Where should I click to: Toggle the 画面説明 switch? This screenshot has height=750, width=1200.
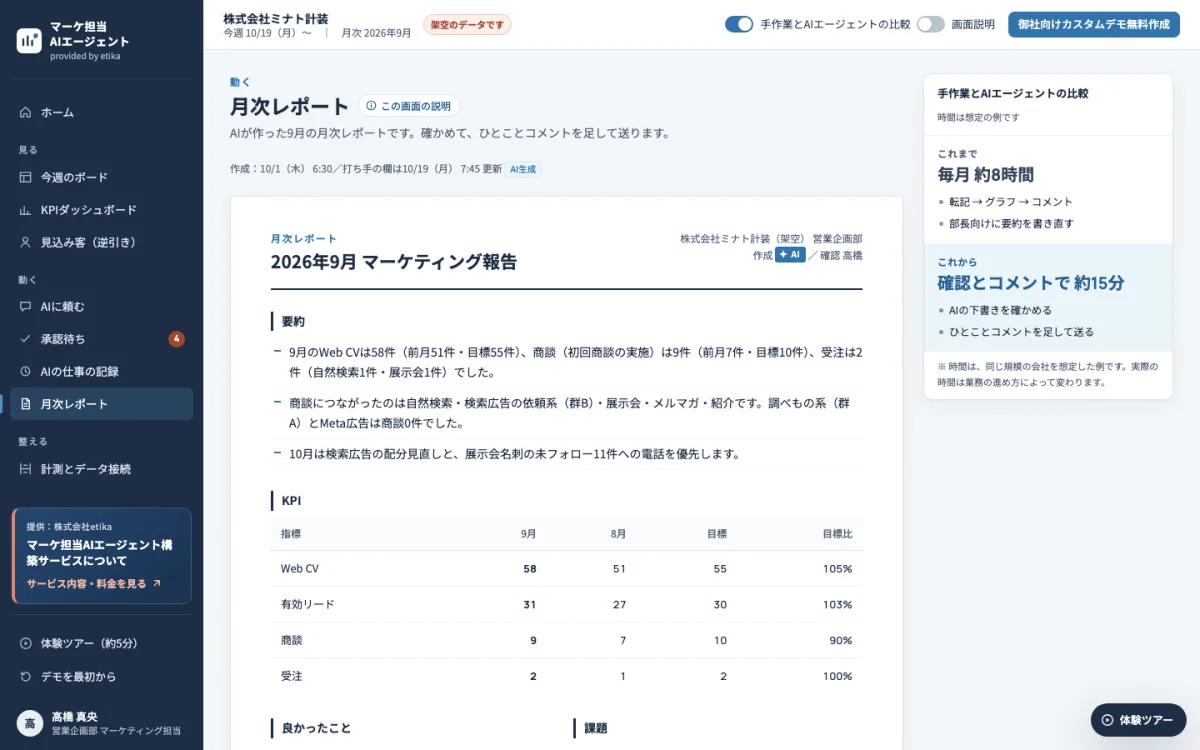(931, 24)
